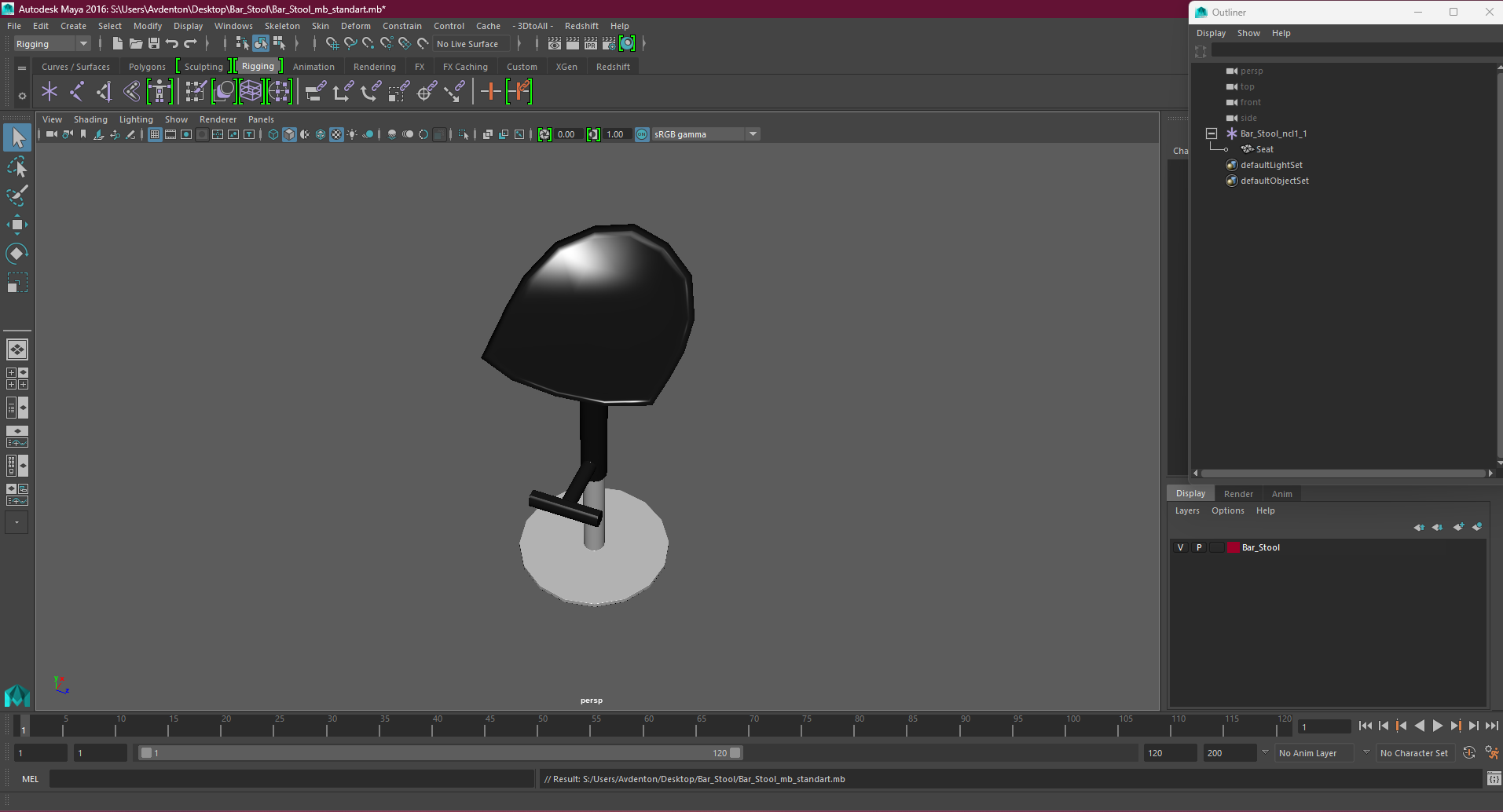Switch to the Polygons shelf tab
The width and height of the screenshot is (1503, 812).
(x=147, y=67)
